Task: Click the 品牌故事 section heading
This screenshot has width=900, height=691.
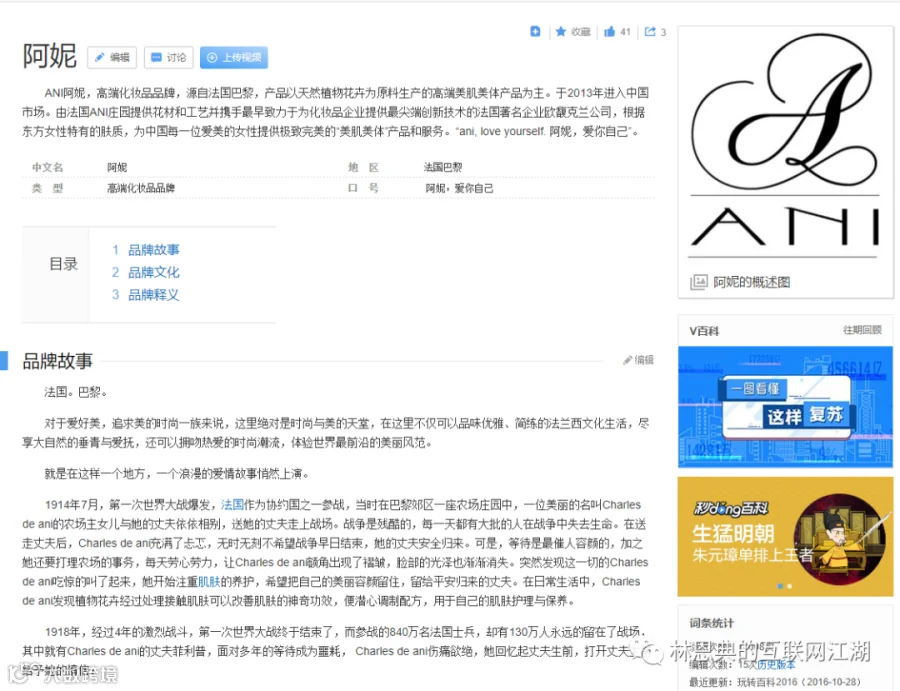Action: [x=57, y=361]
